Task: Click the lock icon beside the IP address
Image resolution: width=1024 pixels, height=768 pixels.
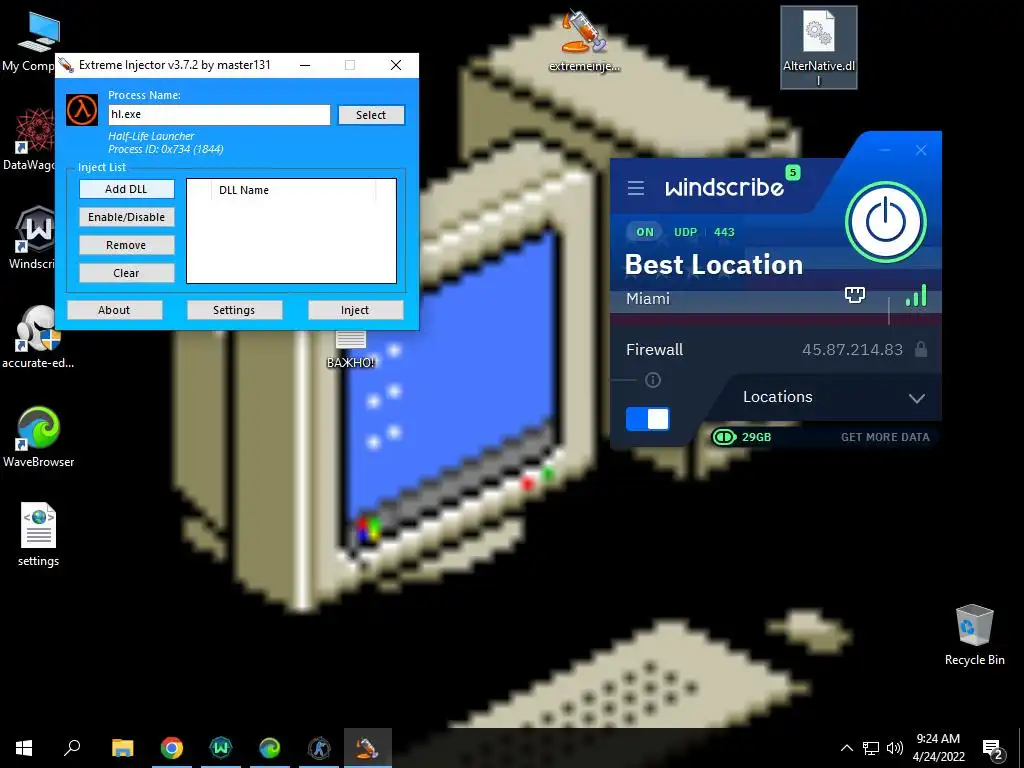Action: (921, 349)
